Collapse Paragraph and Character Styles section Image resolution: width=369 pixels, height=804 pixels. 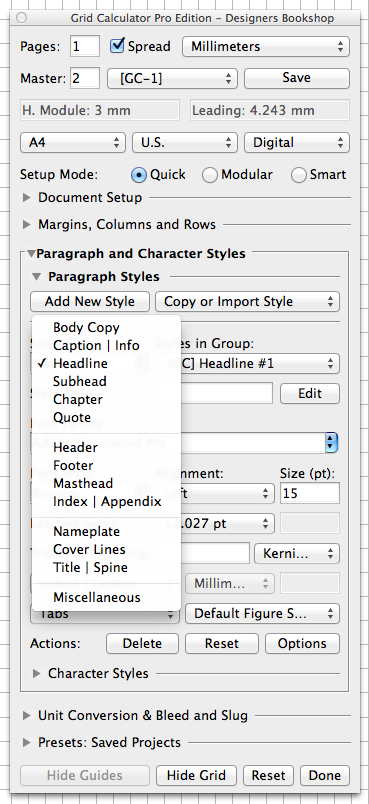[31, 254]
